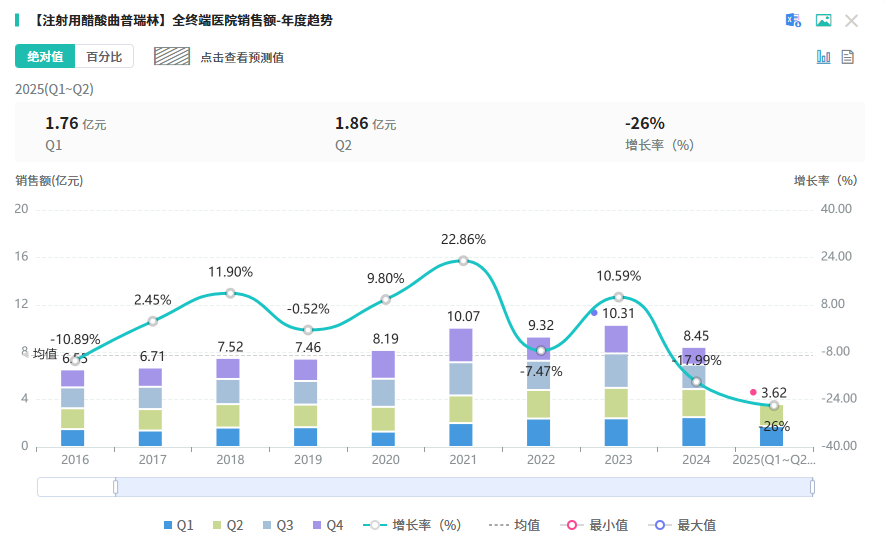Click 点击查看预测值 link
The image size is (885, 546).
click(242, 58)
